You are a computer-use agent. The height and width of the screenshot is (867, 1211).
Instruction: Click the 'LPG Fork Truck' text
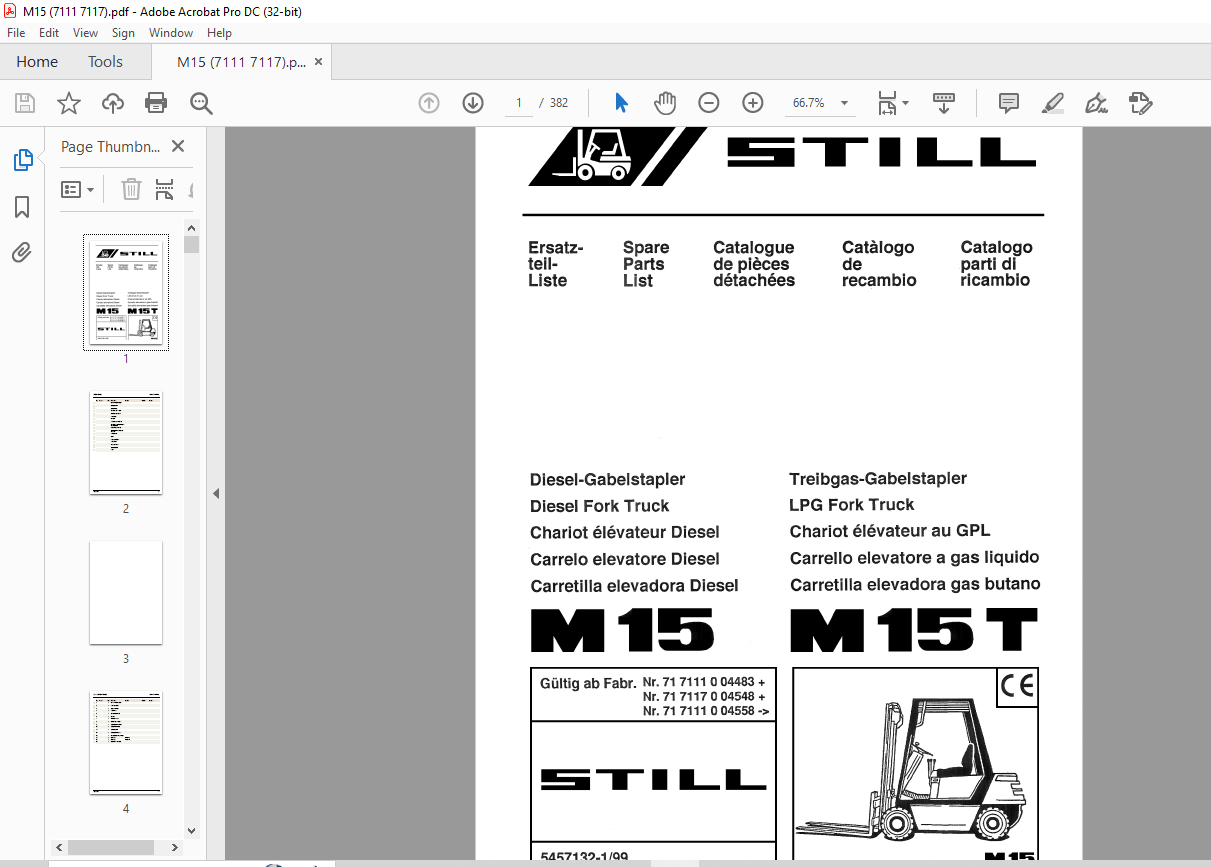[852, 505]
